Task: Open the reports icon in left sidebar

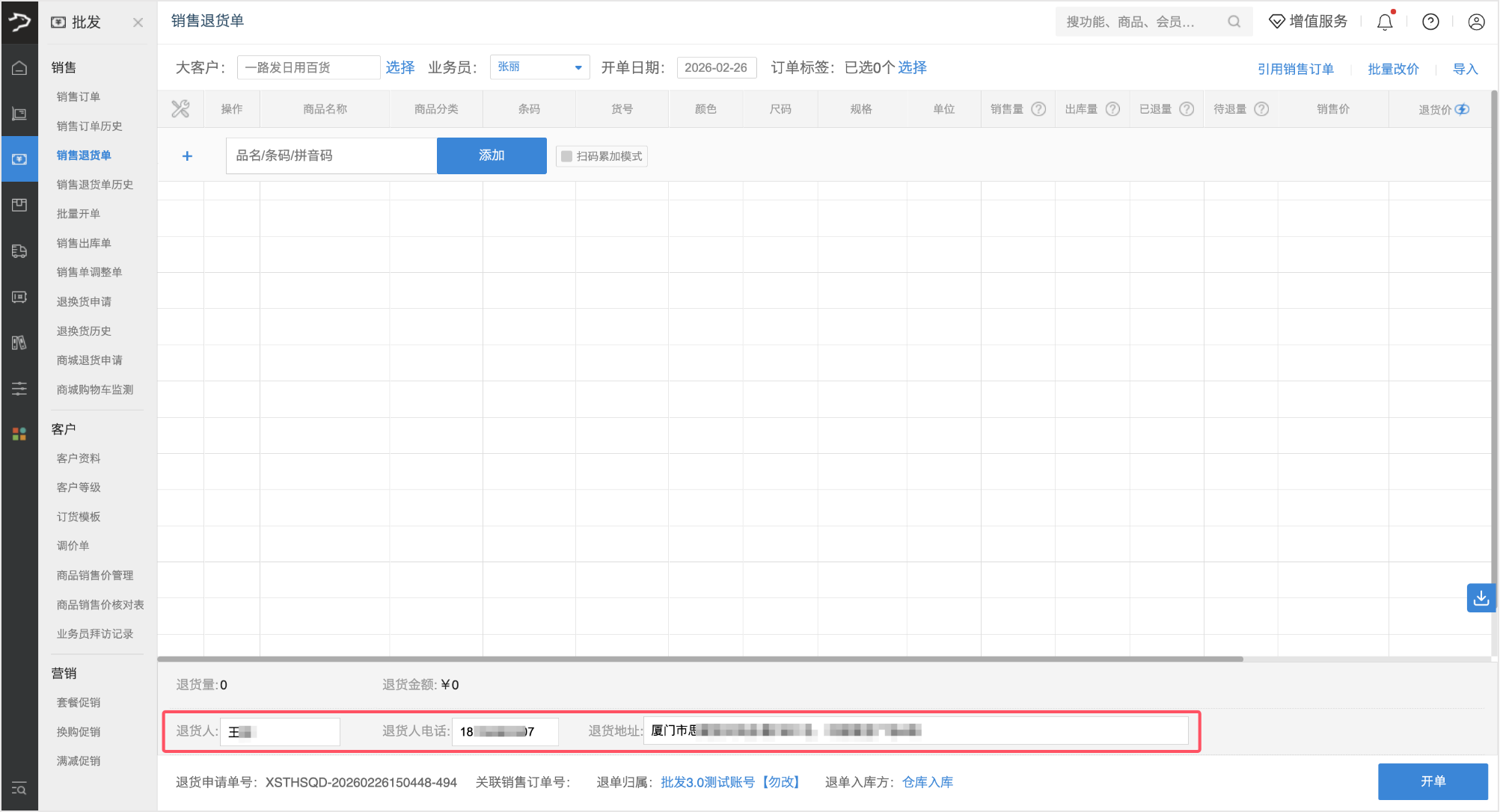Action: 20,343
